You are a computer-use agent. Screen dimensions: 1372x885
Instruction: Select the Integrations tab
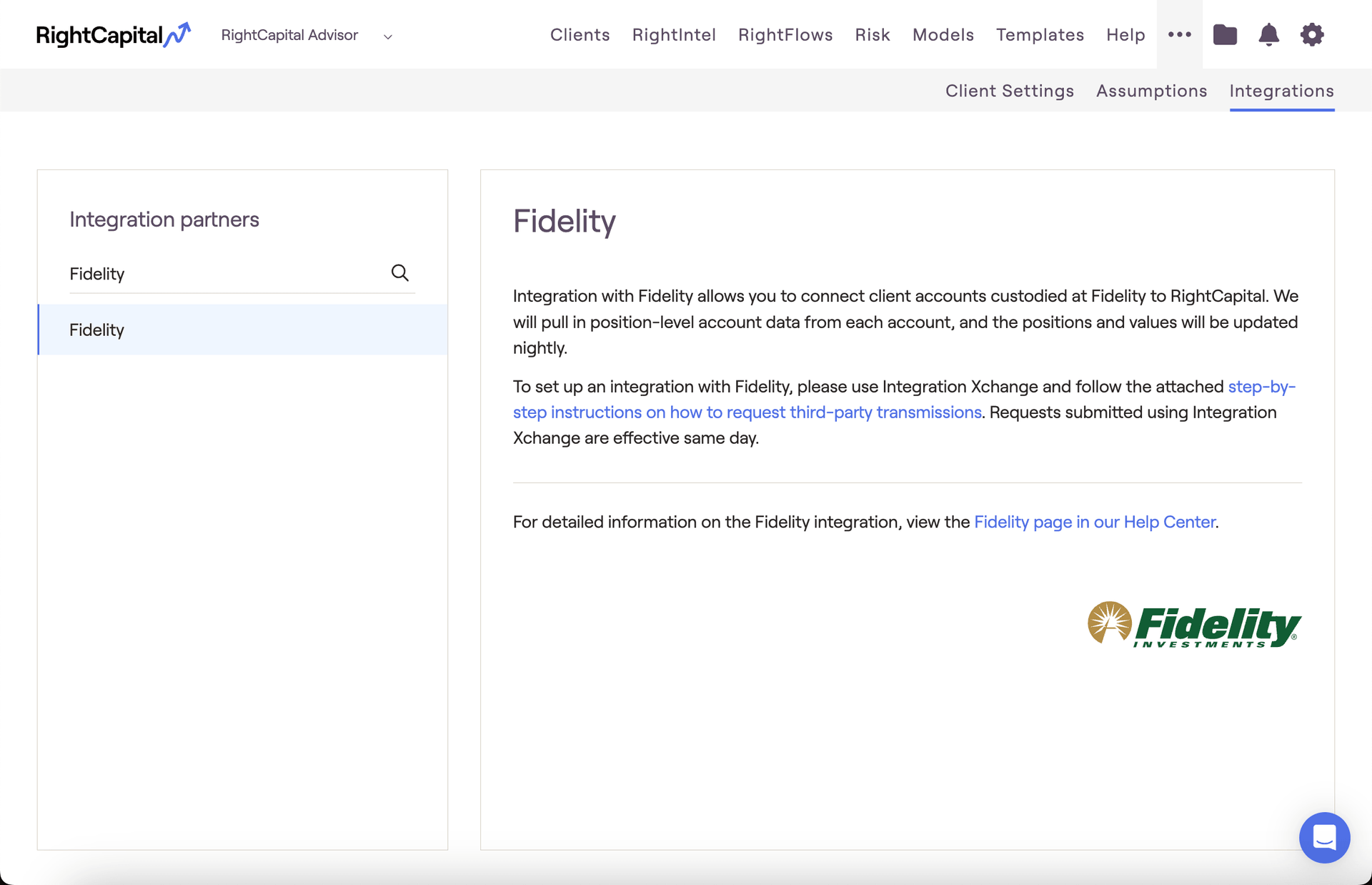(x=1281, y=91)
